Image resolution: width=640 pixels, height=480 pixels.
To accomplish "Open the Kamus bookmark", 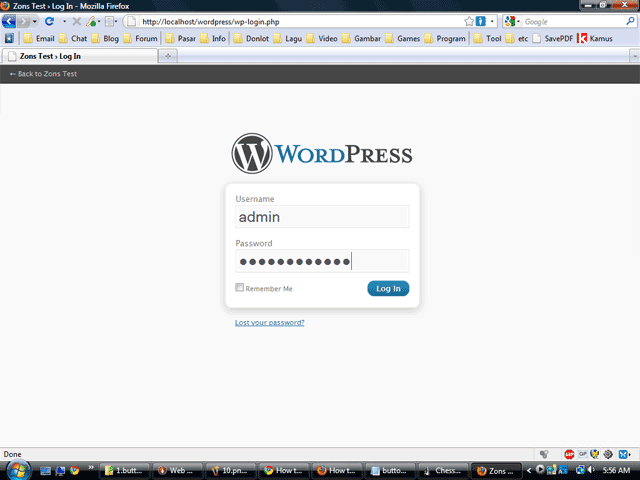I will (x=595, y=38).
